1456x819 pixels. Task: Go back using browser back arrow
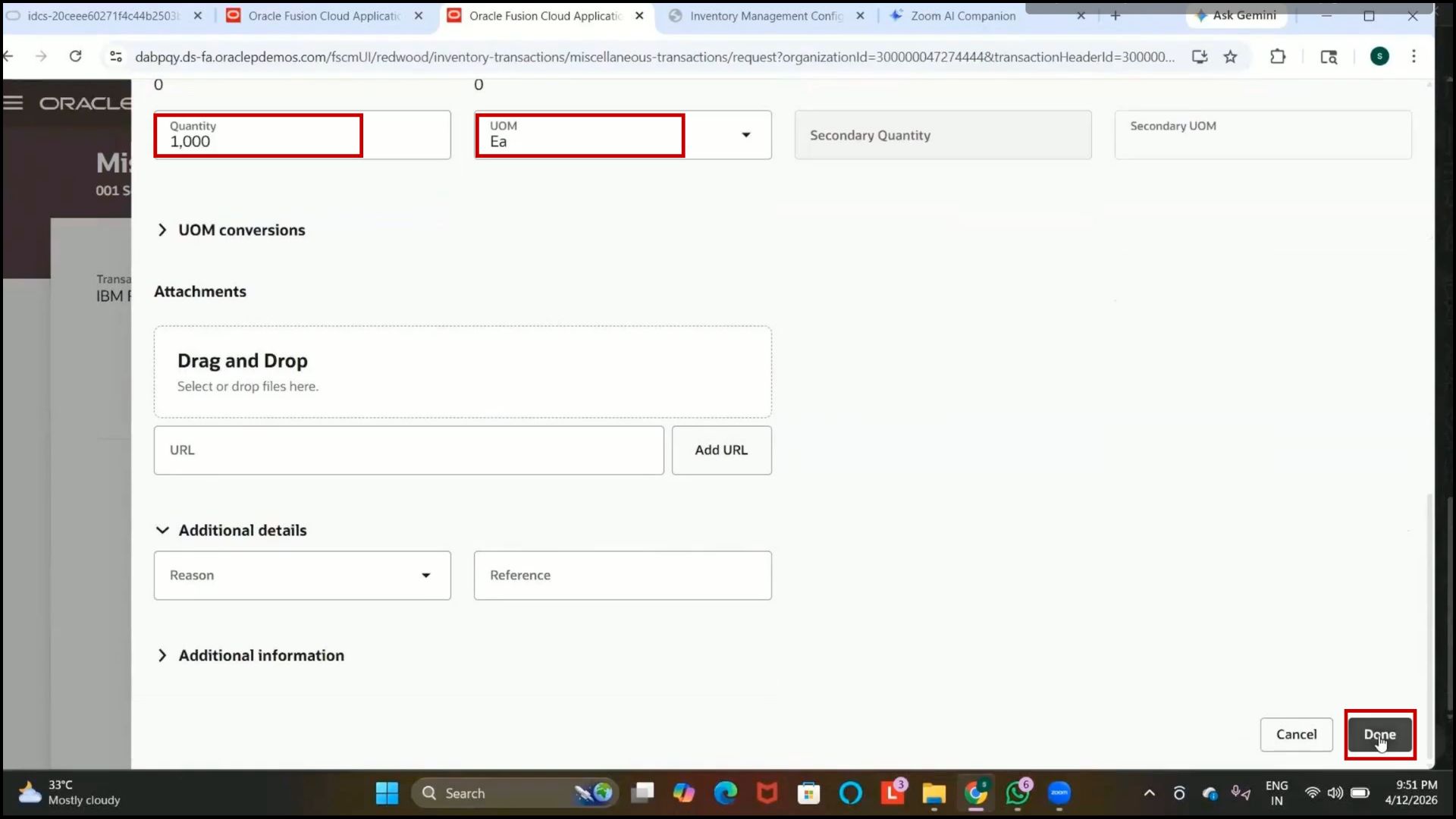tap(9, 56)
